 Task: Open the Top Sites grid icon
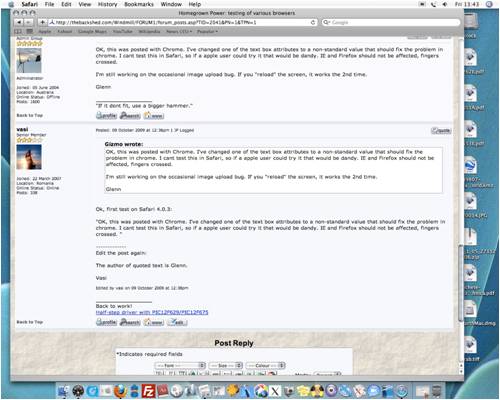[x=30, y=31]
